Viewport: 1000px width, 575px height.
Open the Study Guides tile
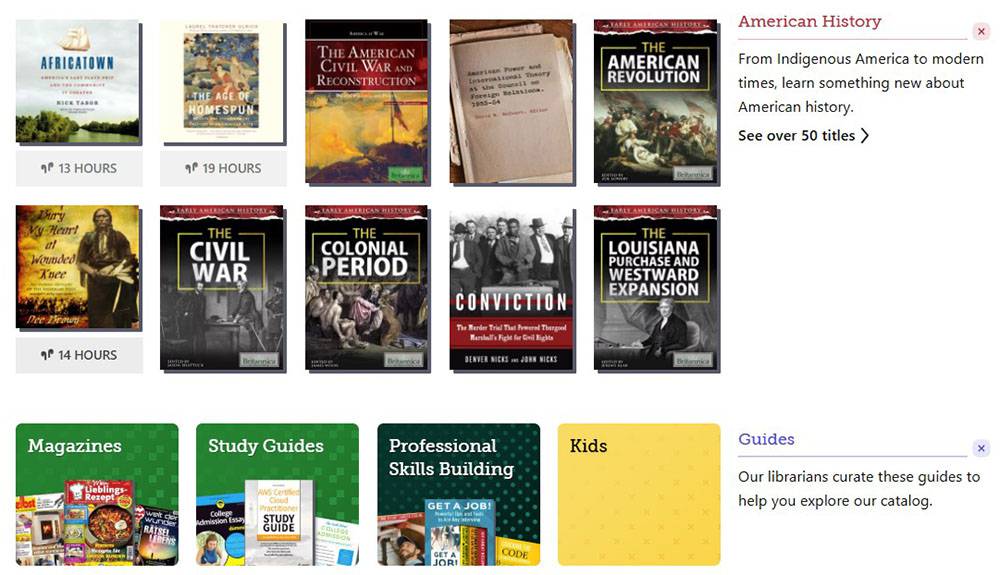coord(277,495)
